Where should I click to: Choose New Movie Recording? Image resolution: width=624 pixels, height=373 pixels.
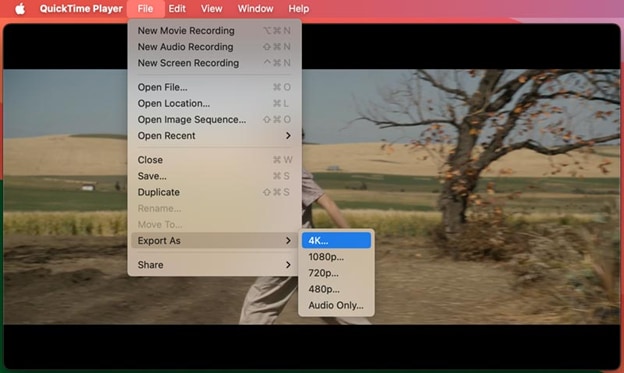214,31
